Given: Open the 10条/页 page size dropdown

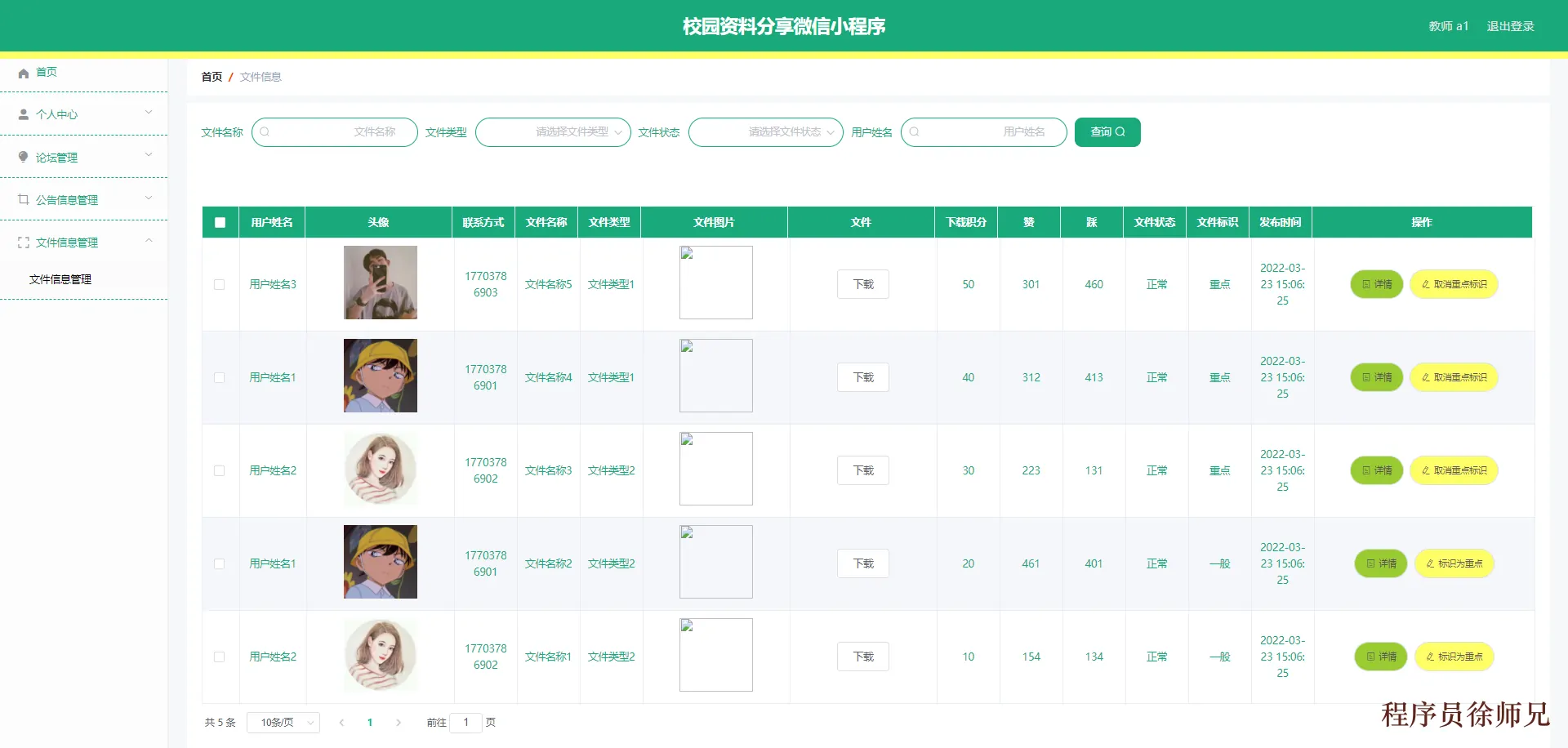Looking at the screenshot, I should tap(283, 723).
